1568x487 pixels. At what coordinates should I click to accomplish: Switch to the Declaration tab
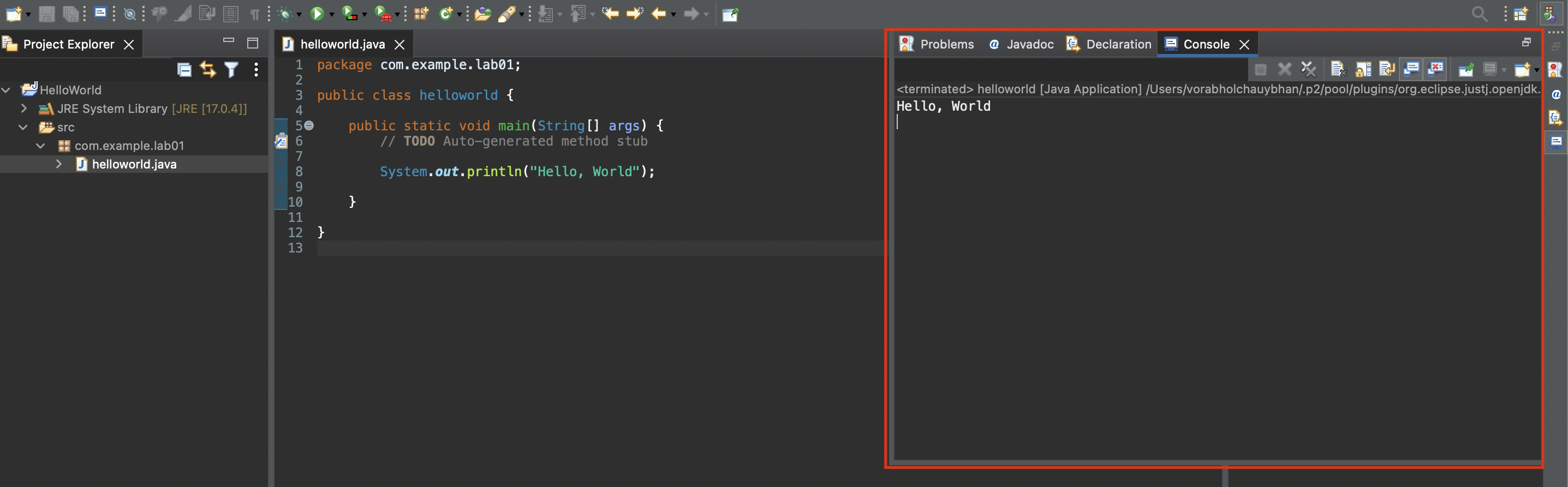click(1109, 44)
